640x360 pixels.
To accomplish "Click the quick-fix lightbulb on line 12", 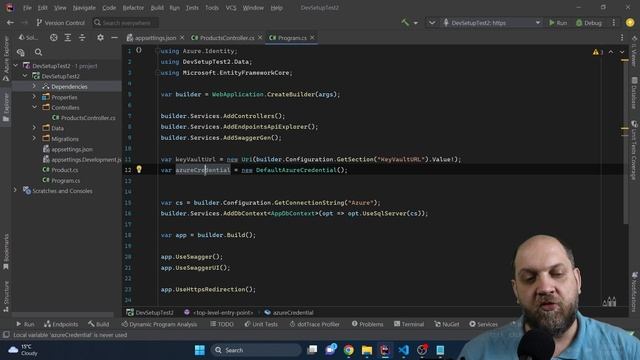I will click(139, 169).
